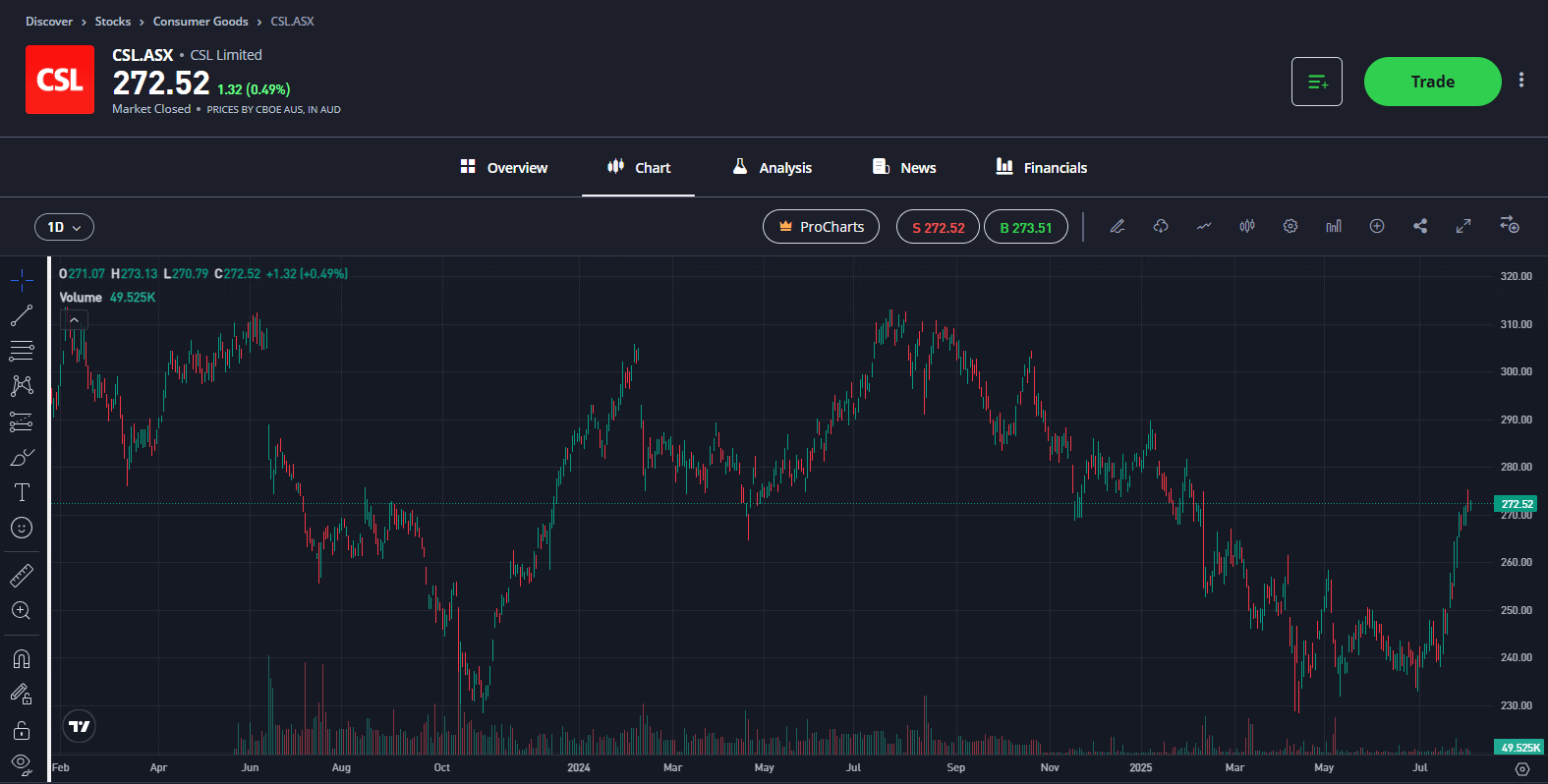Select the Chart tab
Image resolution: width=1548 pixels, height=784 pixels.
coord(639,167)
